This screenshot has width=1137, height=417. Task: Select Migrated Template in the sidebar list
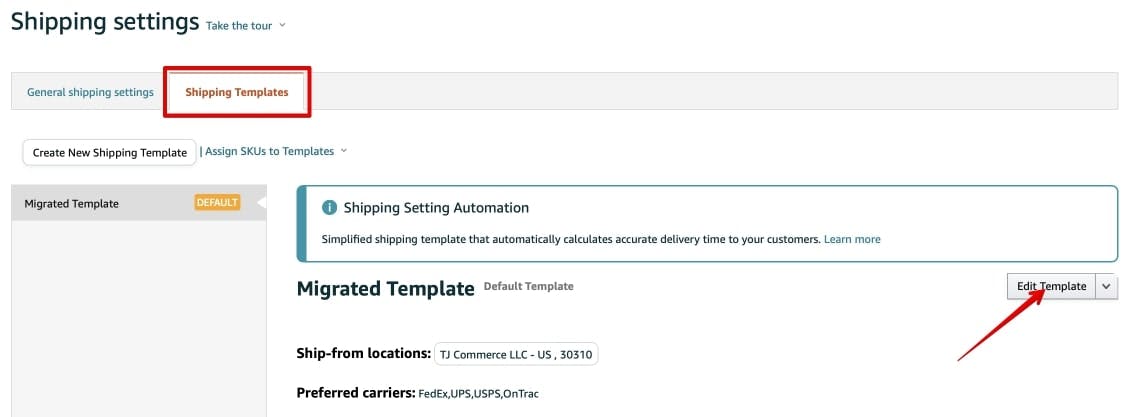click(x=72, y=203)
